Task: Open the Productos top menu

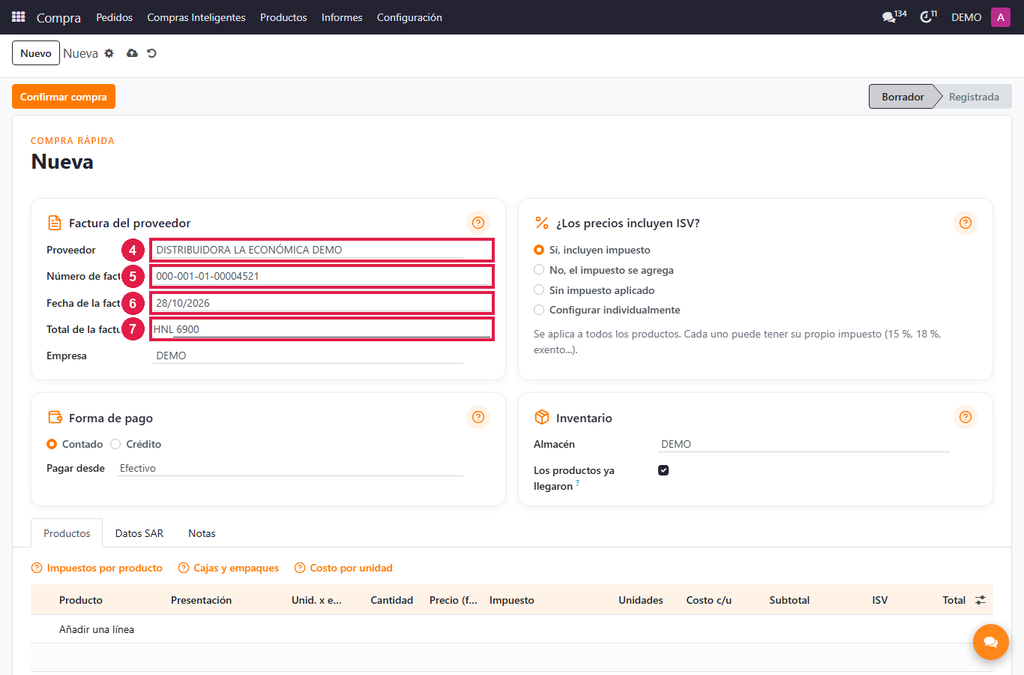Action: click(x=283, y=17)
